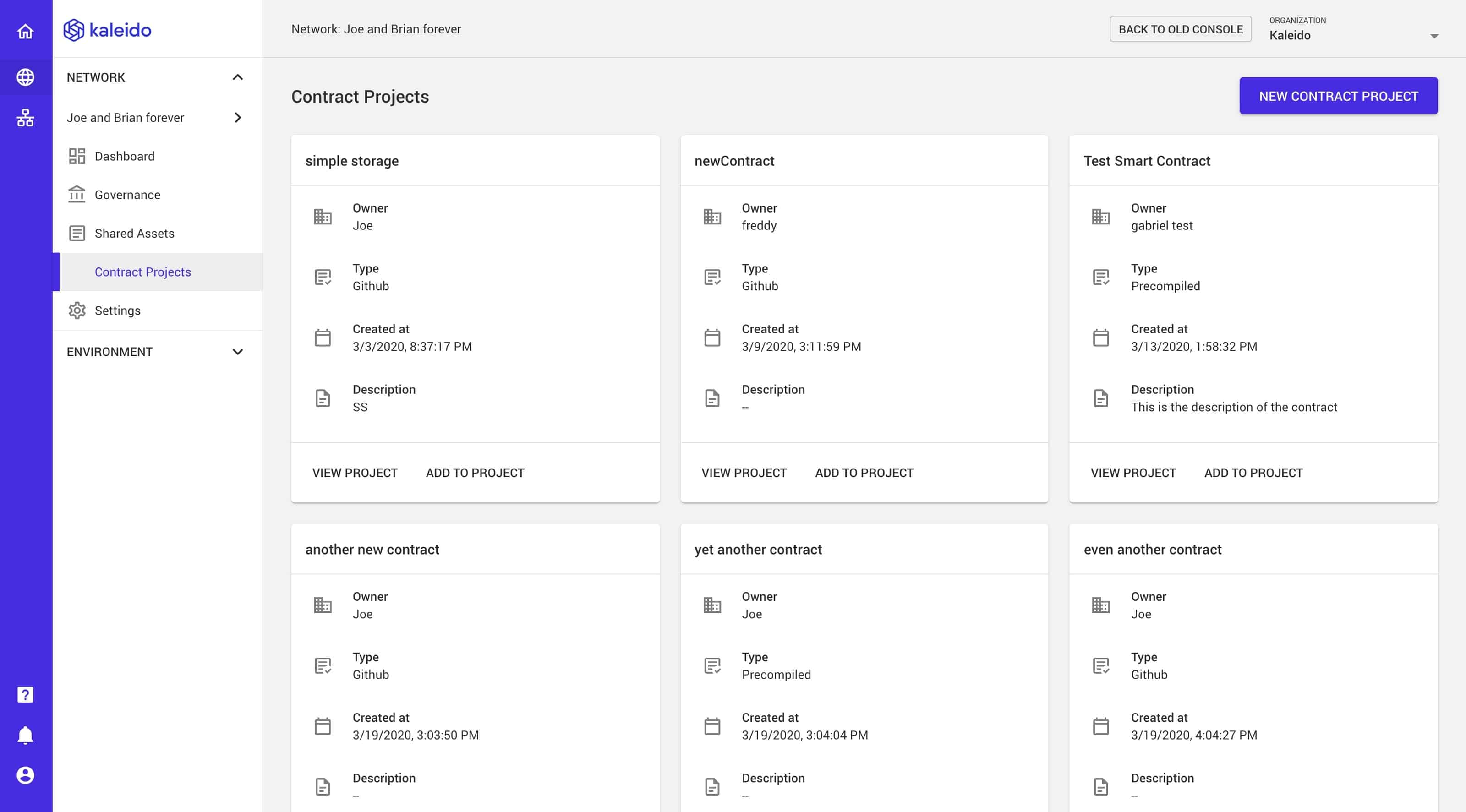
Task: Open Shared Assets menu item
Action: tap(134, 233)
